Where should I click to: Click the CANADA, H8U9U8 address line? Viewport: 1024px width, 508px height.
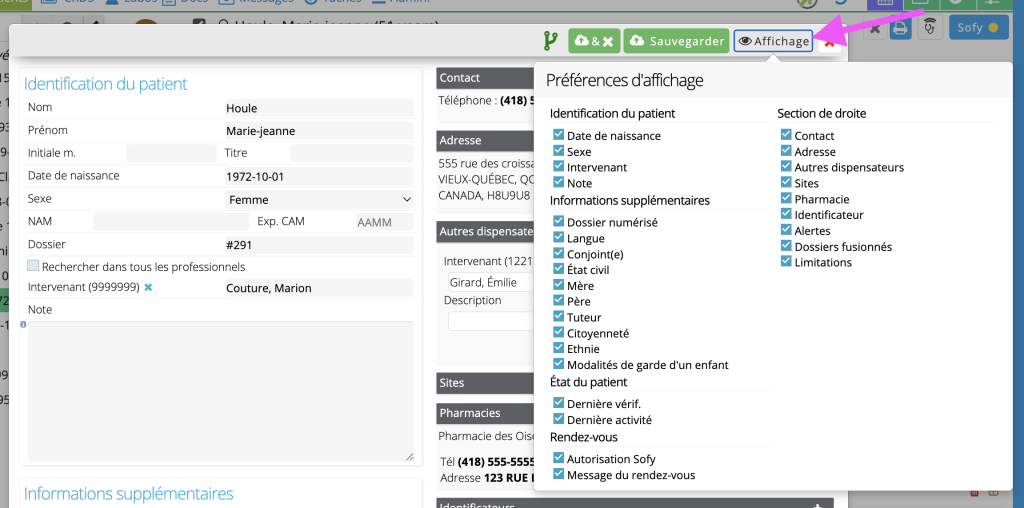(x=484, y=195)
